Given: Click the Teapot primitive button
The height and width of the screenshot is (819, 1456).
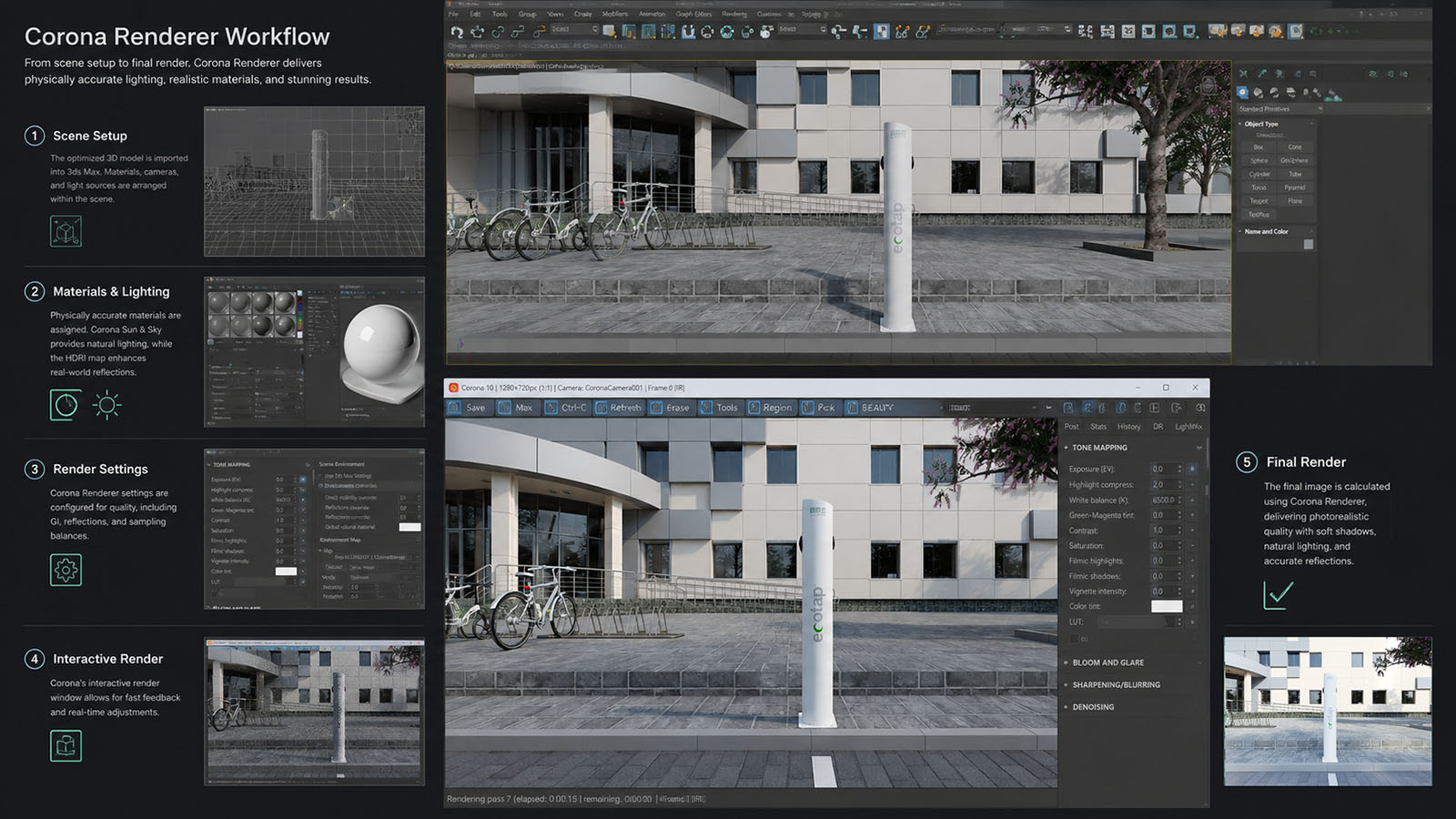Looking at the screenshot, I should [x=1259, y=201].
